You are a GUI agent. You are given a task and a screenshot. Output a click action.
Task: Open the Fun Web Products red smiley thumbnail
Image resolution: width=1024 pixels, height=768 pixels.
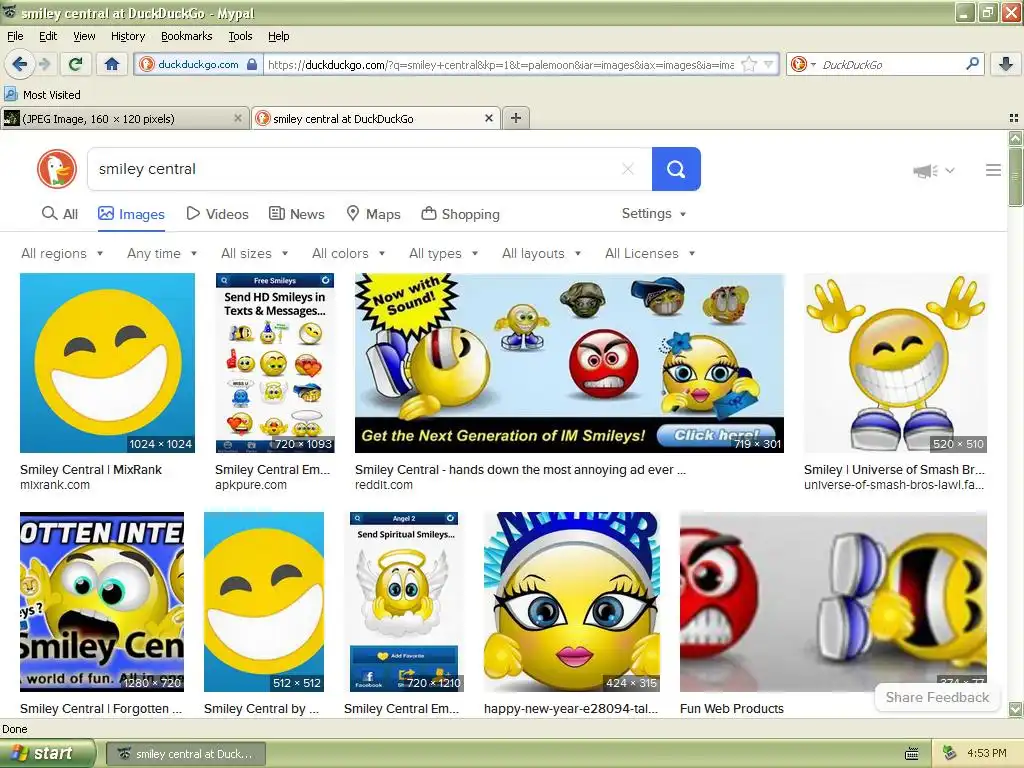click(833, 601)
